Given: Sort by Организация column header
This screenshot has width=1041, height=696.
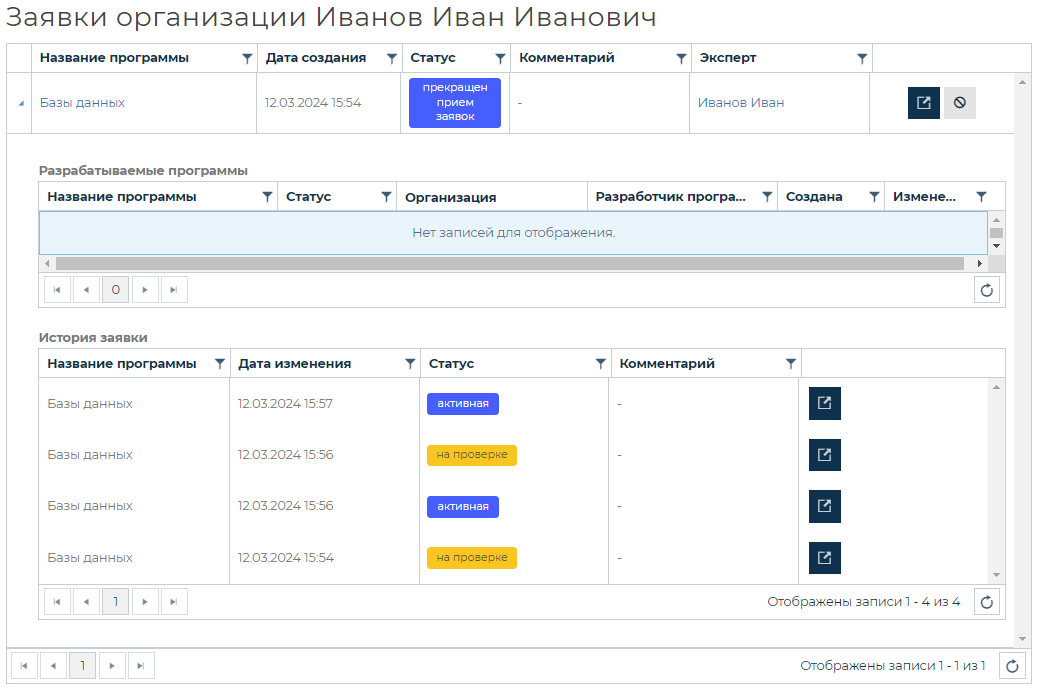Looking at the screenshot, I should click(x=450, y=197).
